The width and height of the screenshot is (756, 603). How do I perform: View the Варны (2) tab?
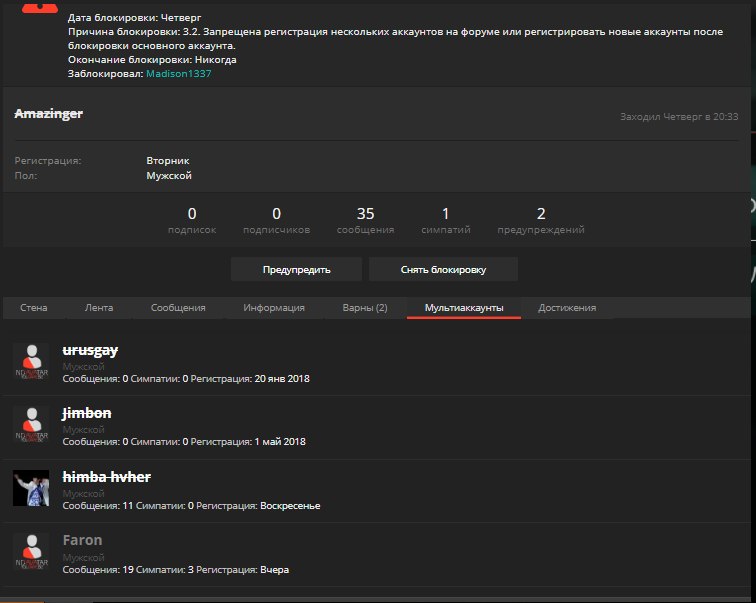(x=364, y=308)
